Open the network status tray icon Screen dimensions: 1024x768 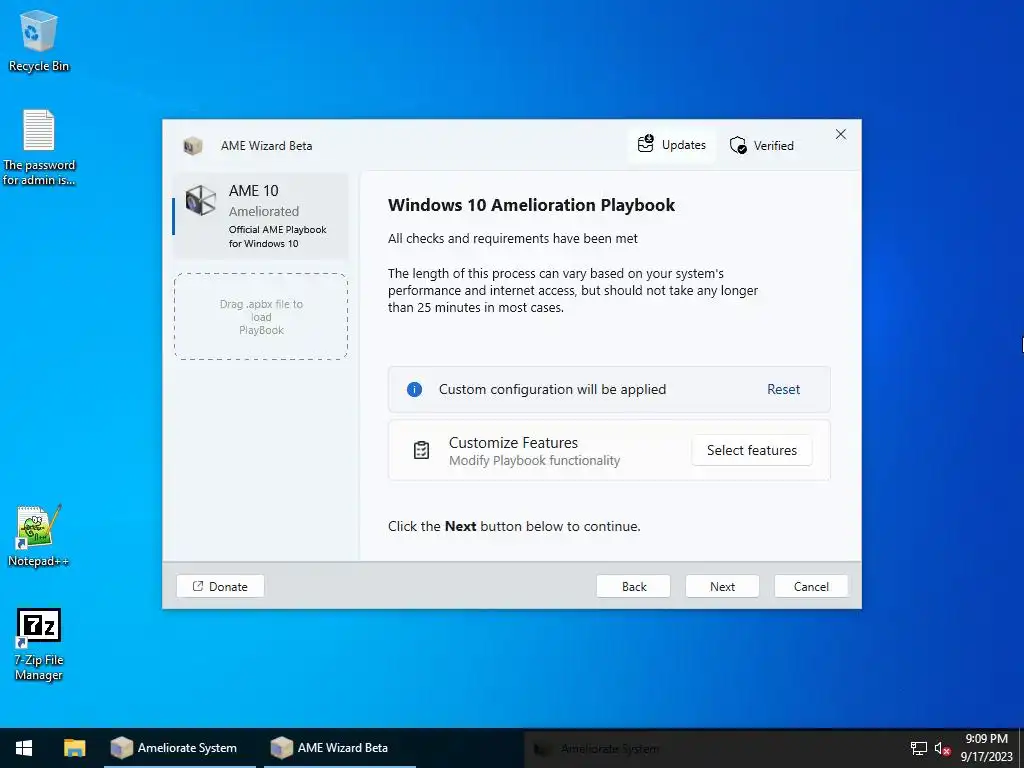[919, 748]
